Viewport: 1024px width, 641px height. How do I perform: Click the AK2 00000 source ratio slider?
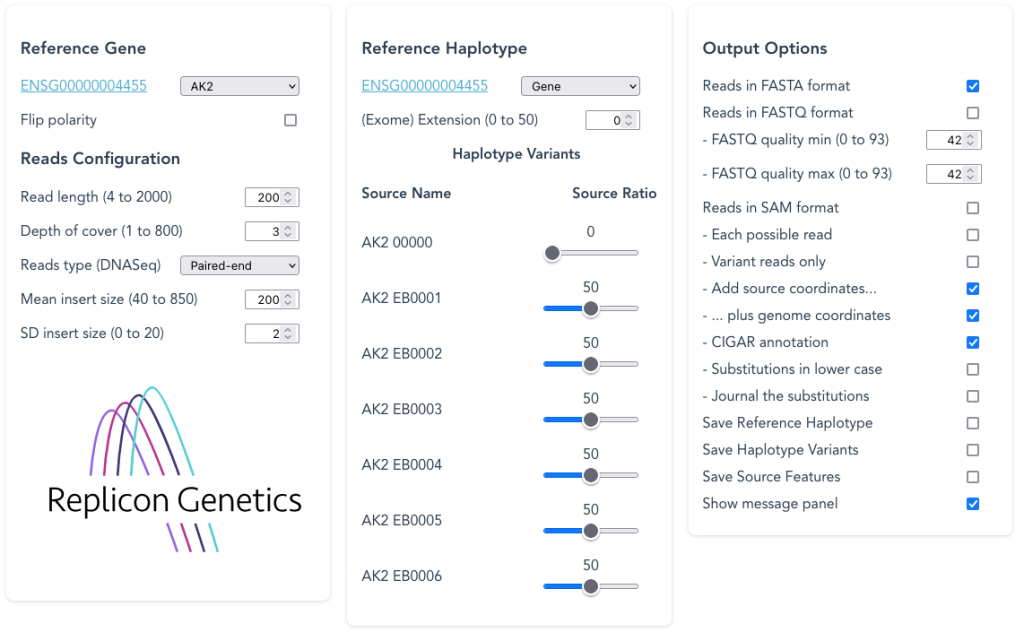pos(590,254)
